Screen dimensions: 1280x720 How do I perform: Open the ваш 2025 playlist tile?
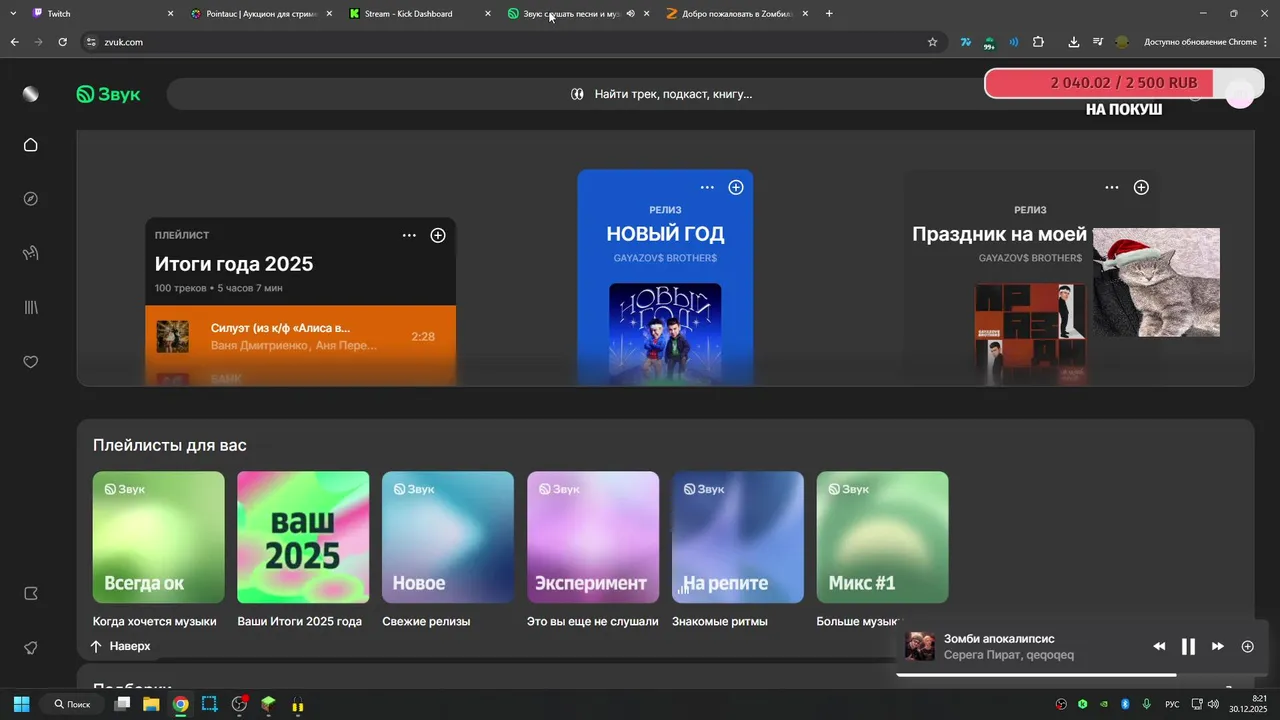[303, 537]
